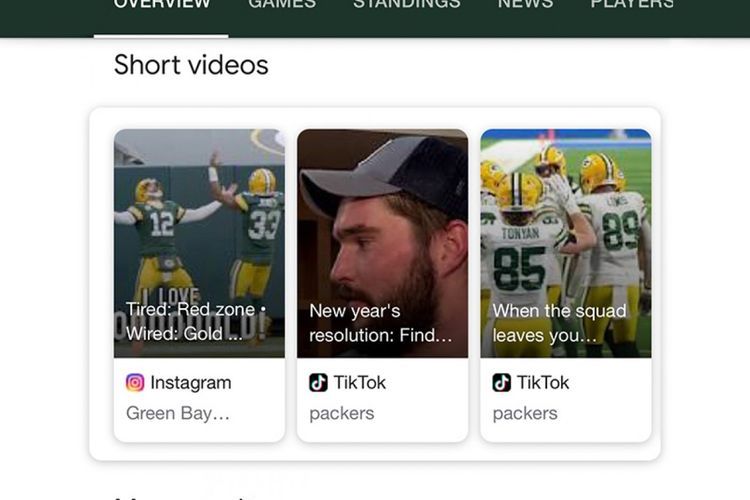
Task: Click the When the squad leaves caption
Action: click(559, 323)
